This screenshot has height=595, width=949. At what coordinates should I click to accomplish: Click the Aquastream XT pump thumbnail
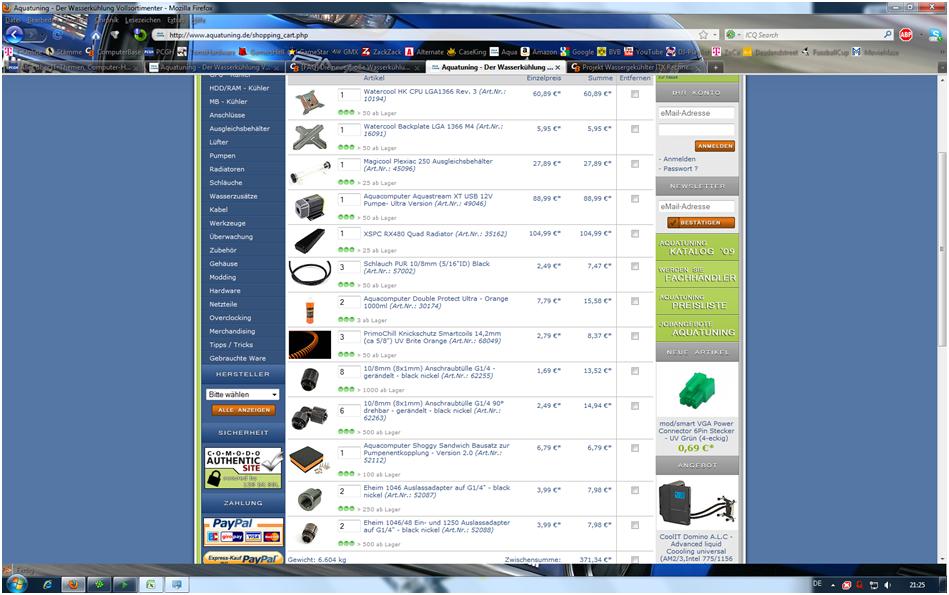pos(310,208)
